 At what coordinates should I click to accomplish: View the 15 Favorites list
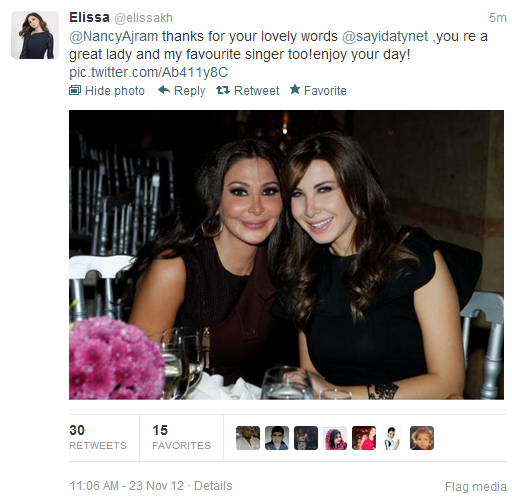pyautogui.click(x=181, y=437)
